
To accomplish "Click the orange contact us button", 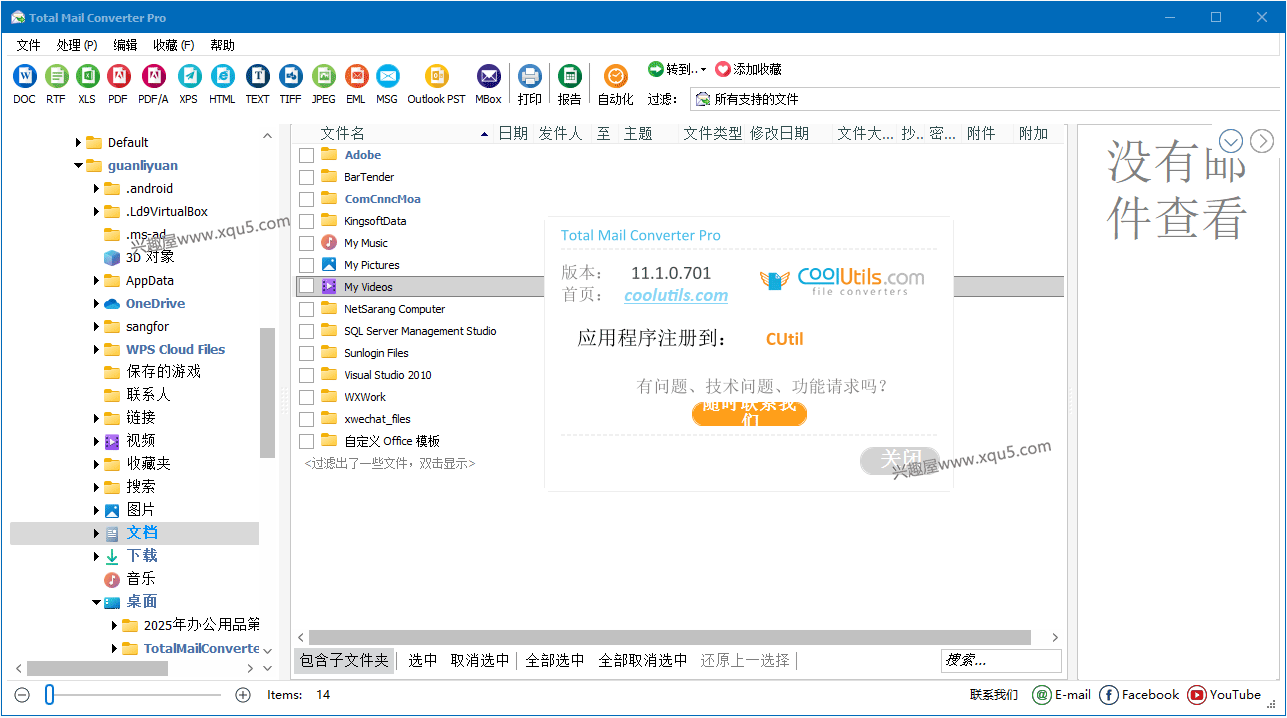I will [749, 413].
